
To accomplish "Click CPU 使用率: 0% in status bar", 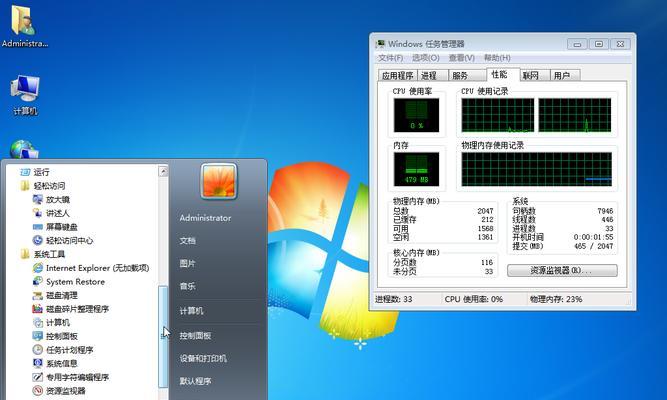I will point(473,299).
